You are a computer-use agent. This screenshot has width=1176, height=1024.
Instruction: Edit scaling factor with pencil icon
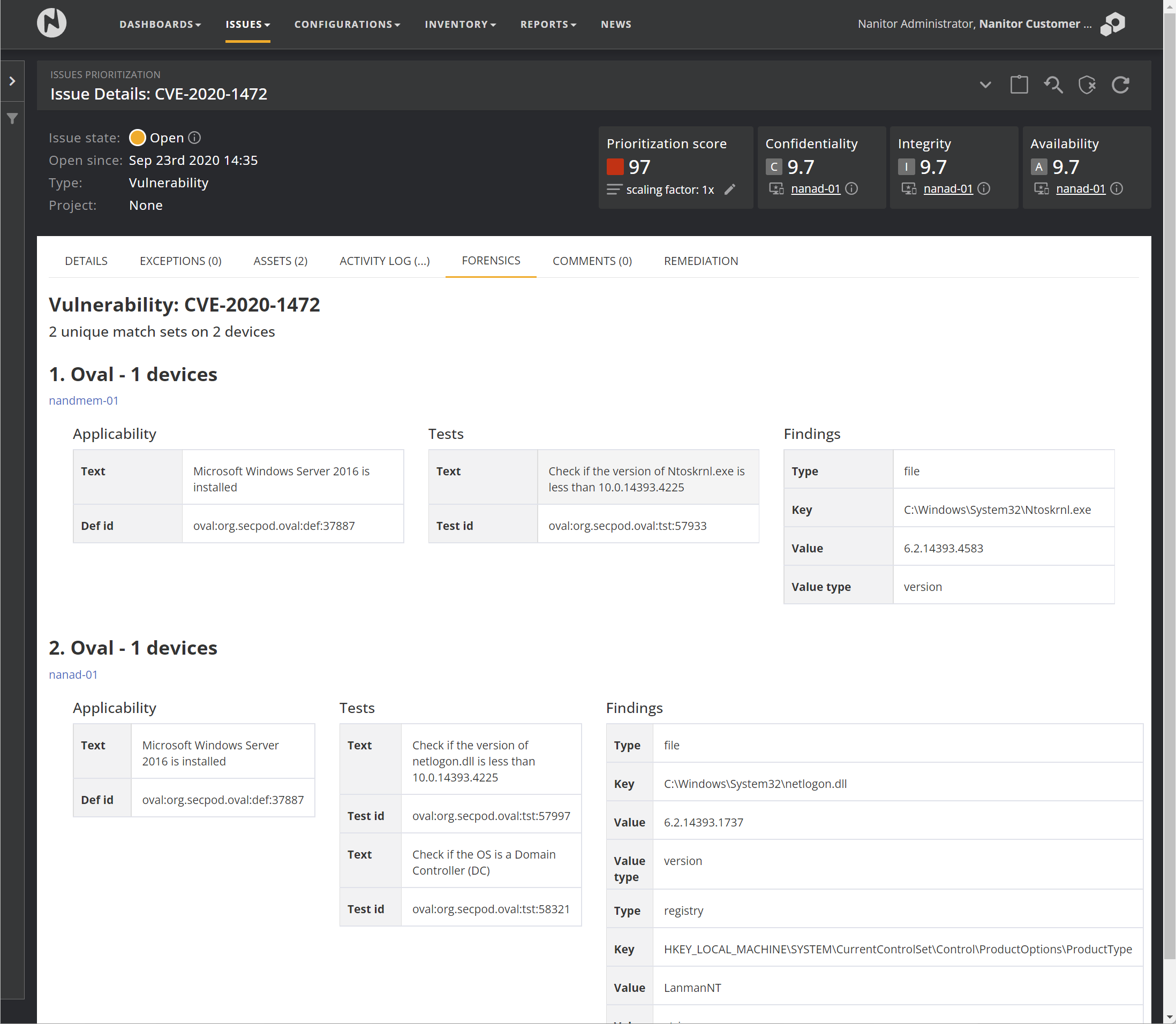point(729,189)
